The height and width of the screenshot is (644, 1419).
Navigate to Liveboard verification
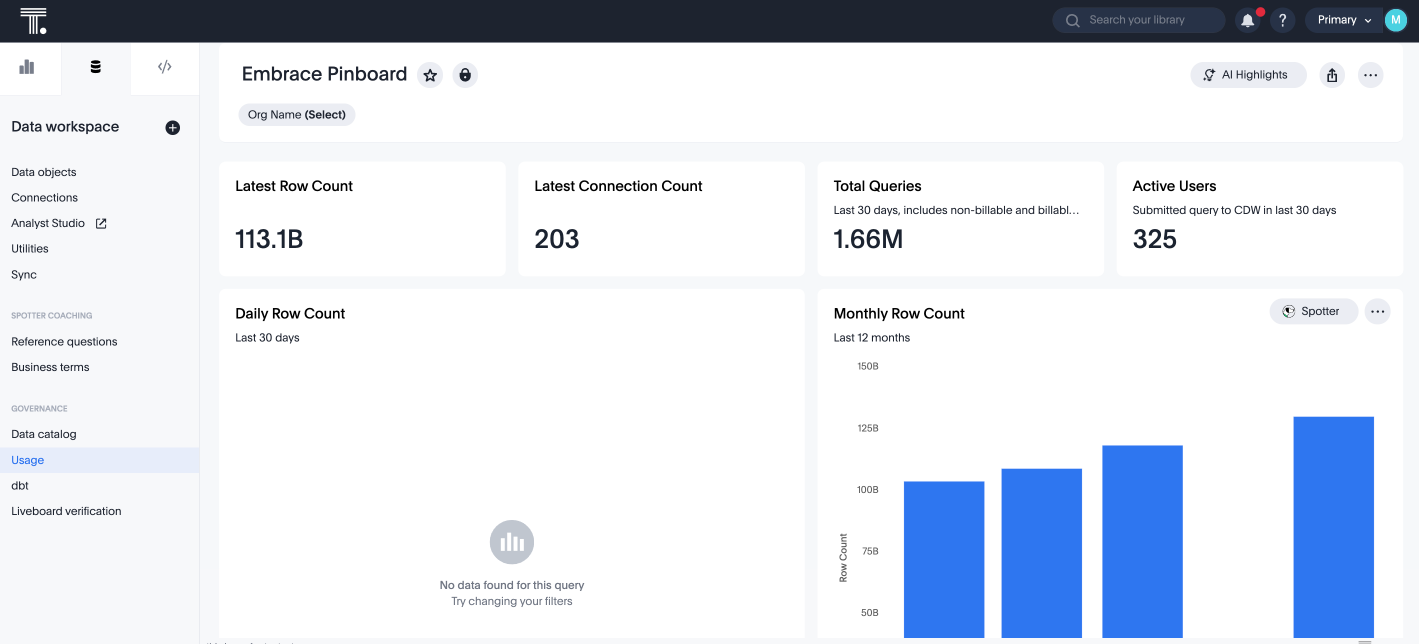(66, 511)
